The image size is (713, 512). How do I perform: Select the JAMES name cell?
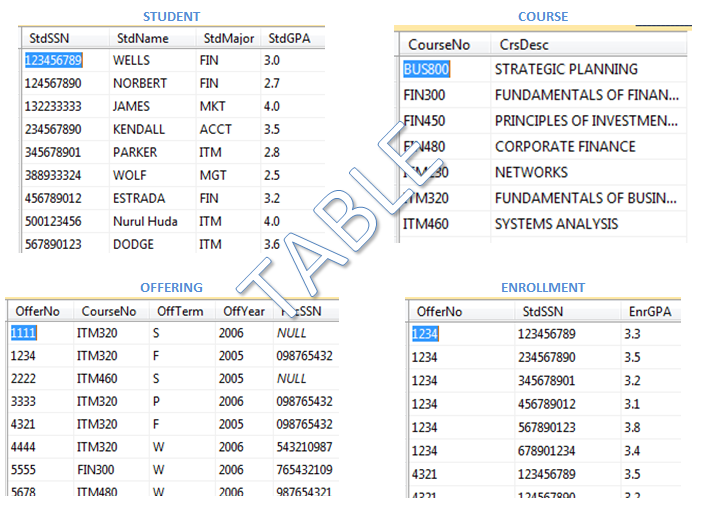tap(131, 106)
